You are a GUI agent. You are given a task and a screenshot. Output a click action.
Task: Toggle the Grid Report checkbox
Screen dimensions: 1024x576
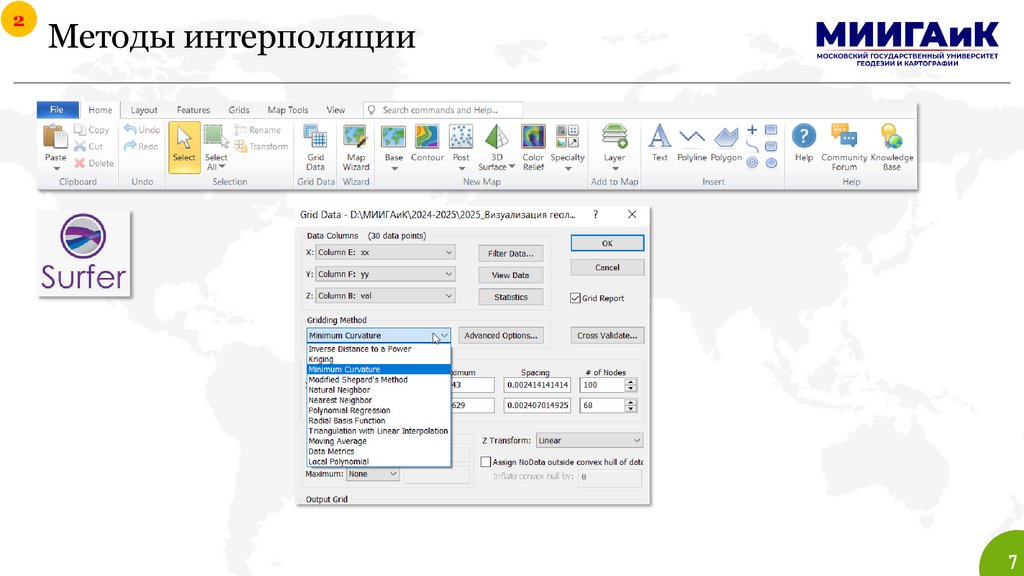(575, 298)
